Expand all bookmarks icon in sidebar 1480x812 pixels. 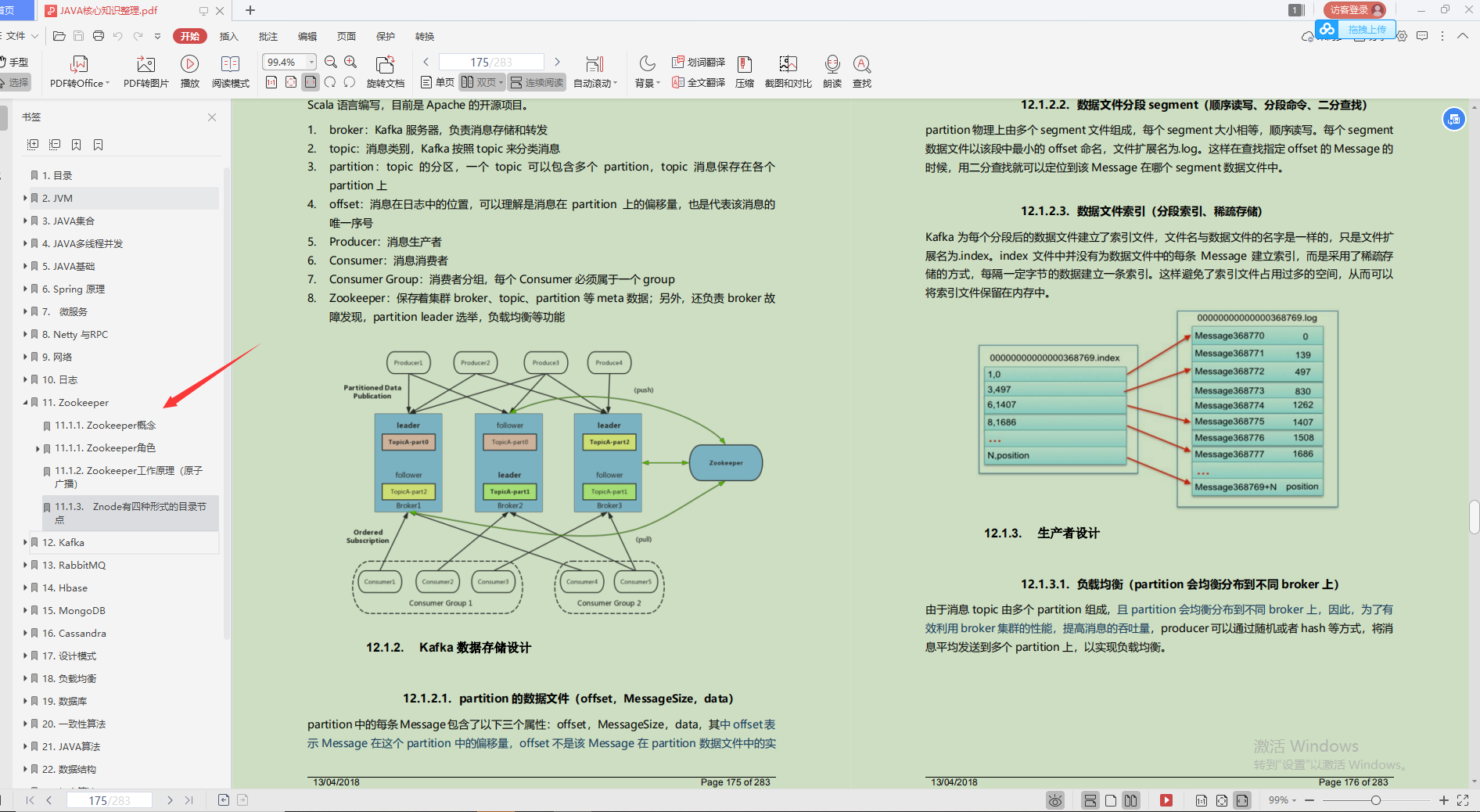[x=33, y=145]
